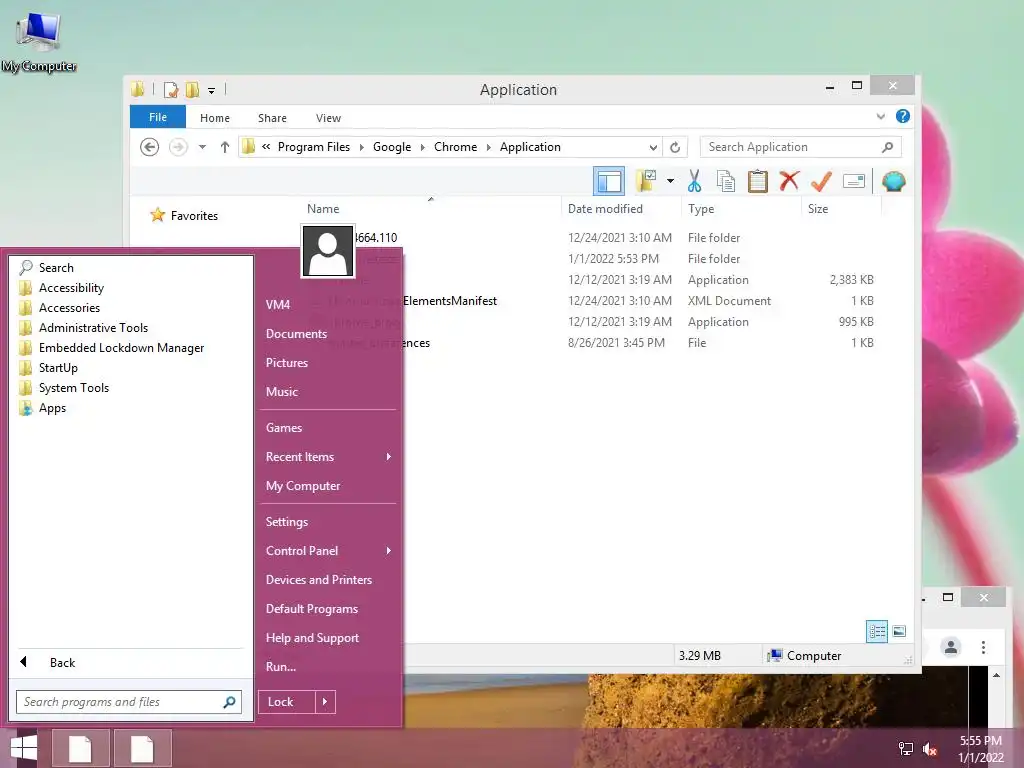
Task: Open the Customize Quick Access Toolbar dropdown
Action: 211,90
